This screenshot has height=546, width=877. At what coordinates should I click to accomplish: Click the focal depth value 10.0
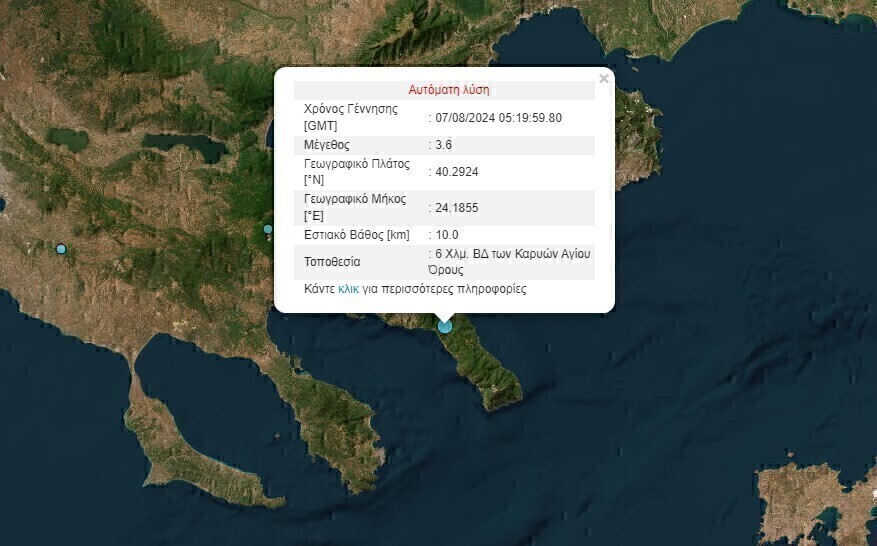point(447,235)
